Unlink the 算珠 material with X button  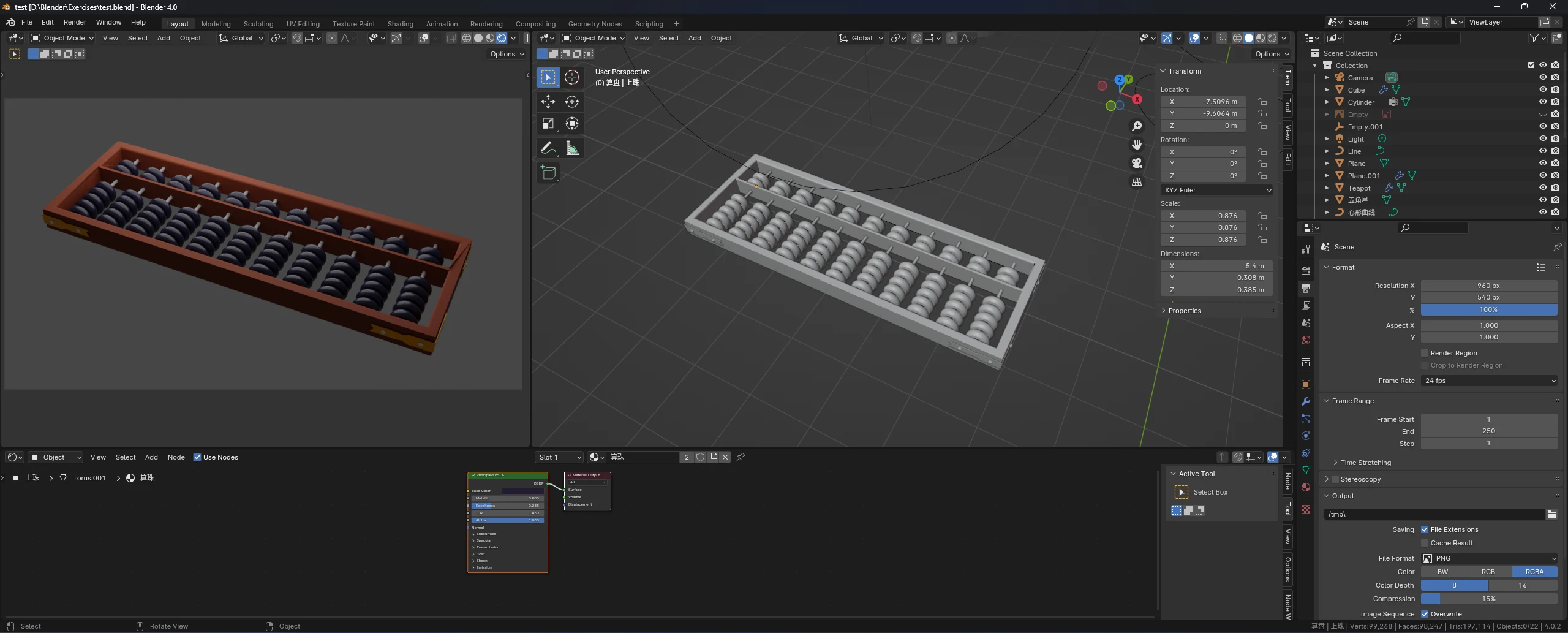(725, 457)
